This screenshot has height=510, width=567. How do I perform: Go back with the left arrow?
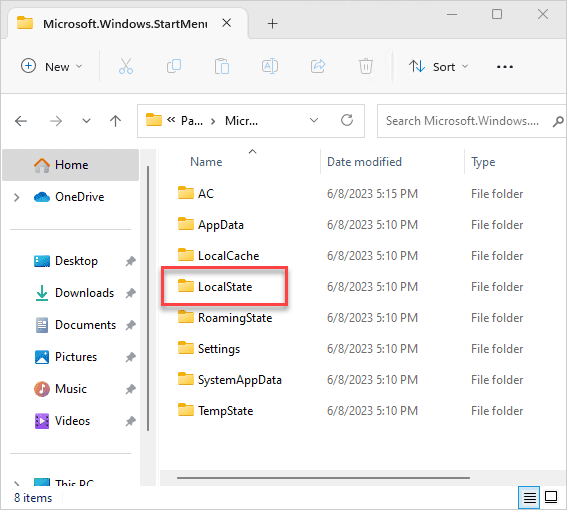click(21, 121)
